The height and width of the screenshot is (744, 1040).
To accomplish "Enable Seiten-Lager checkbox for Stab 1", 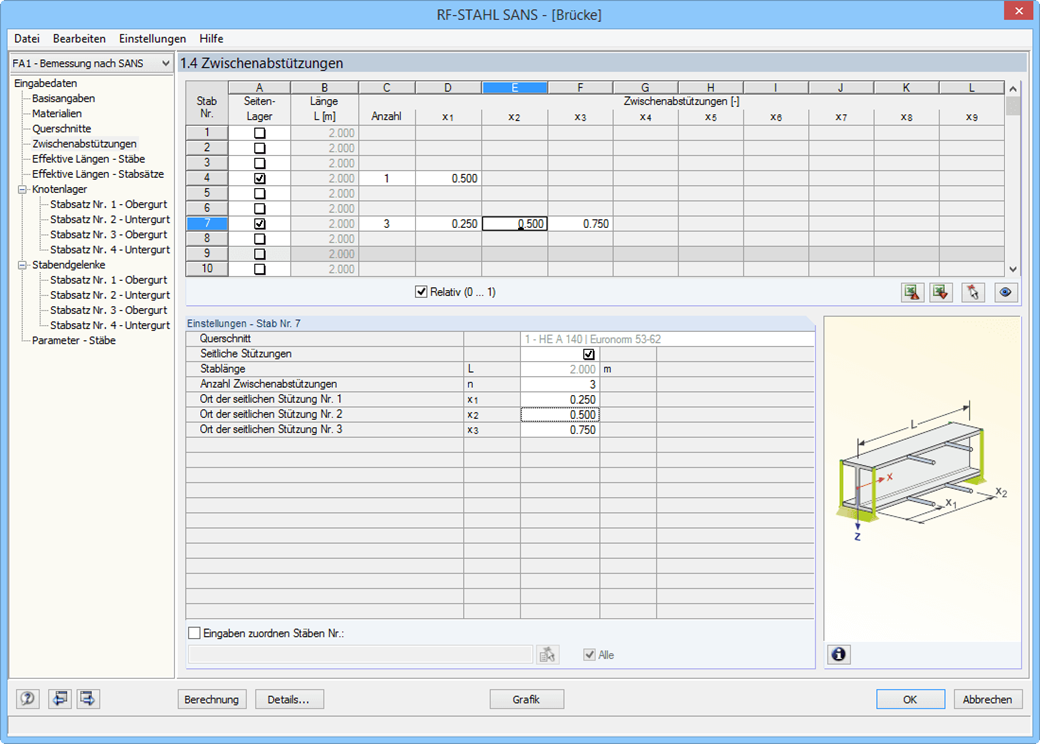I will [x=260, y=133].
